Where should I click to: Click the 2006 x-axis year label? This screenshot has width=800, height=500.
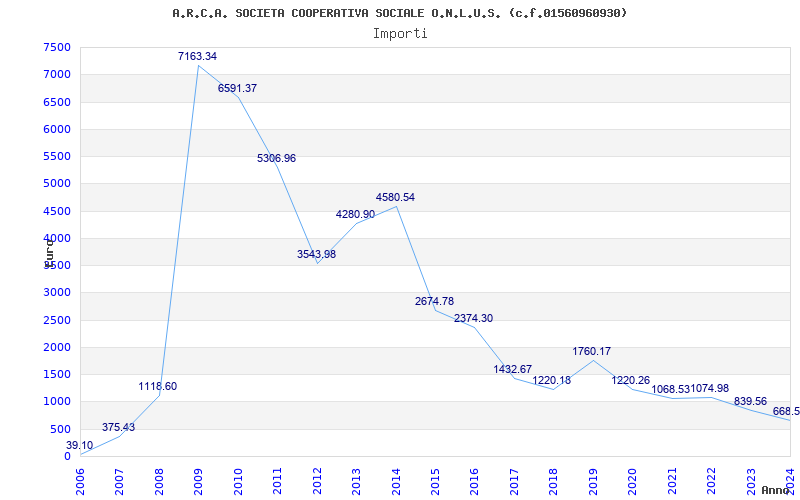[81, 481]
